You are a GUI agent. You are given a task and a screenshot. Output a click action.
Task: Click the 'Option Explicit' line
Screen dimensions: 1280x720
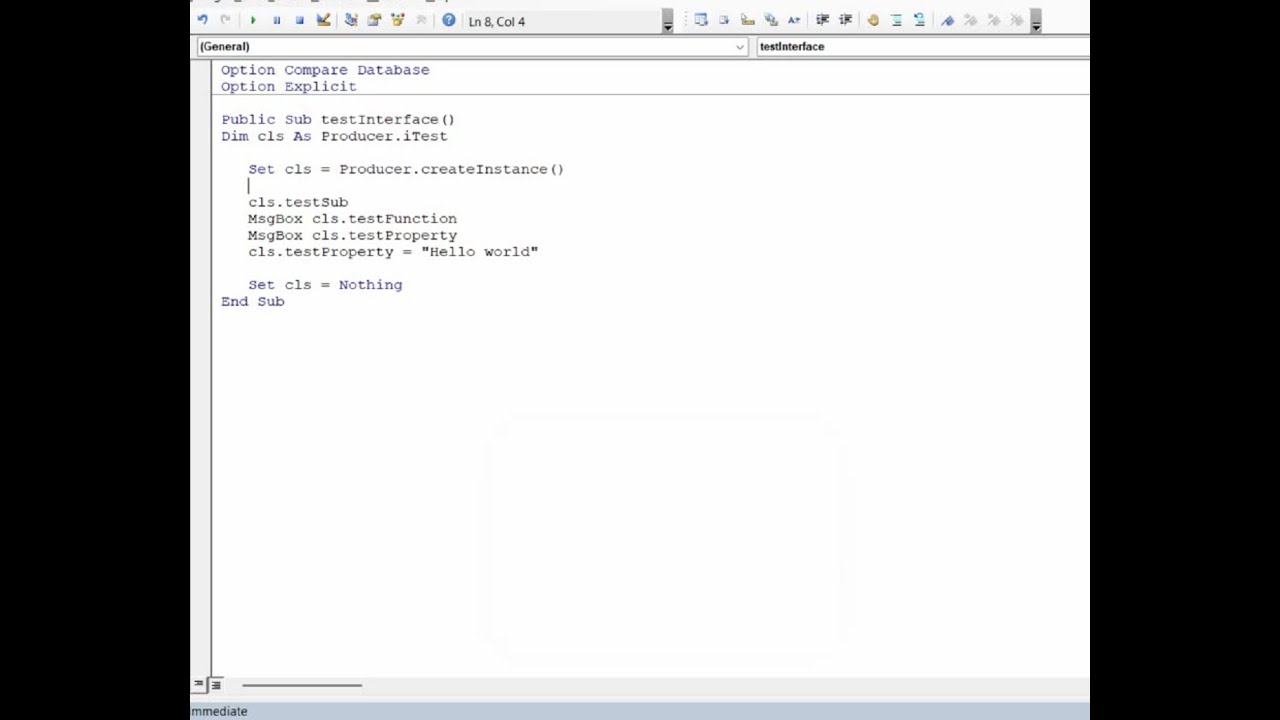tap(288, 86)
